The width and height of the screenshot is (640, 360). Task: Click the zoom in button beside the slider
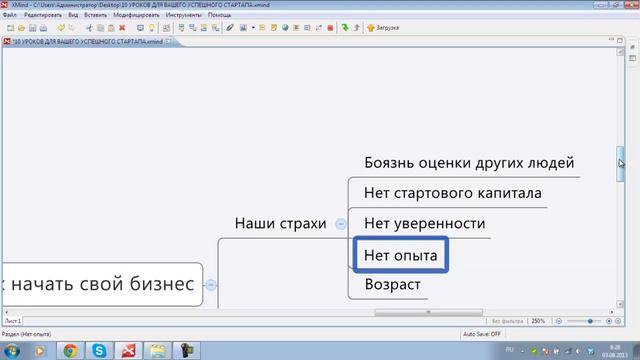(609, 321)
